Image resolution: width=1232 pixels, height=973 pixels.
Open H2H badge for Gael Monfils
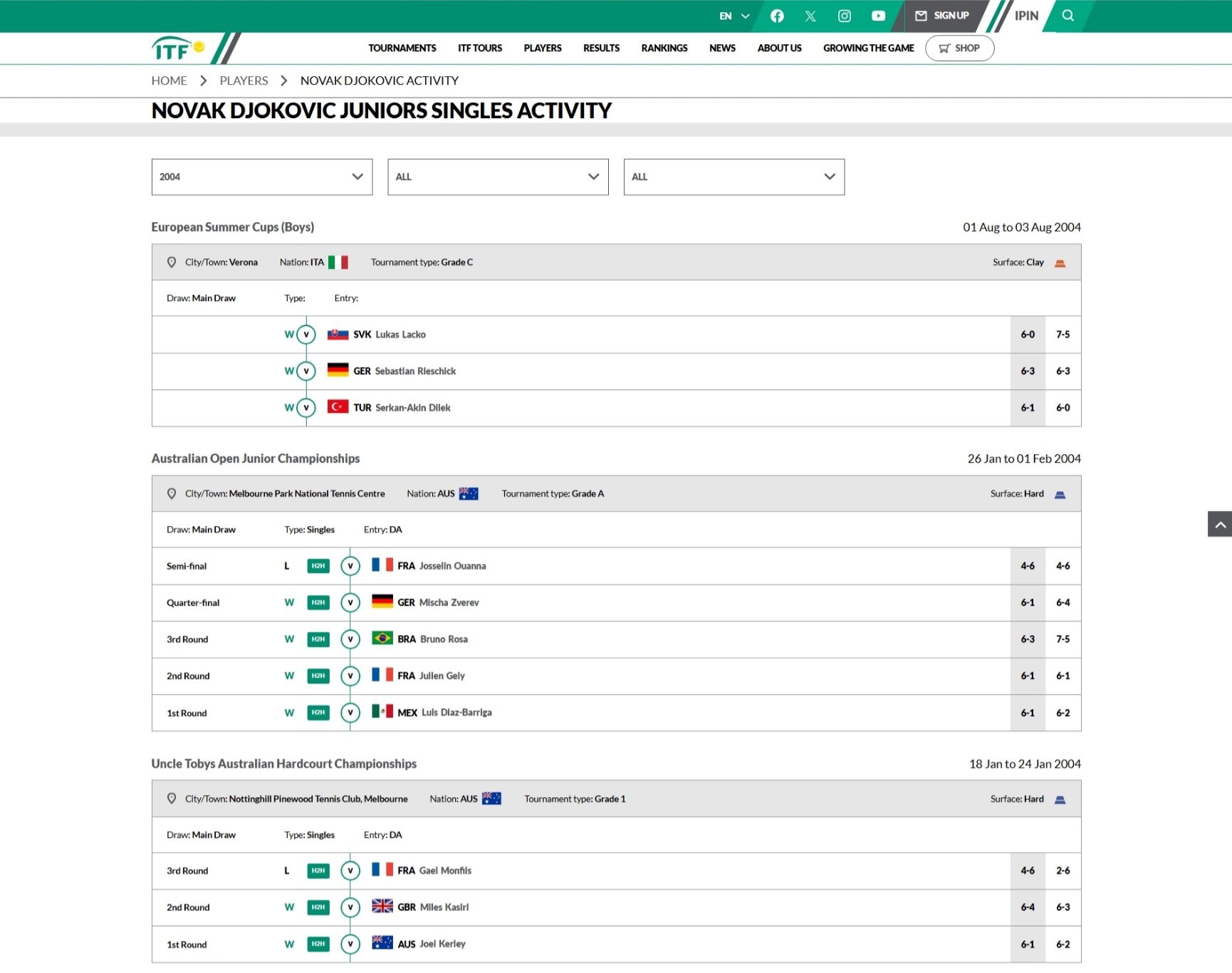(x=318, y=871)
